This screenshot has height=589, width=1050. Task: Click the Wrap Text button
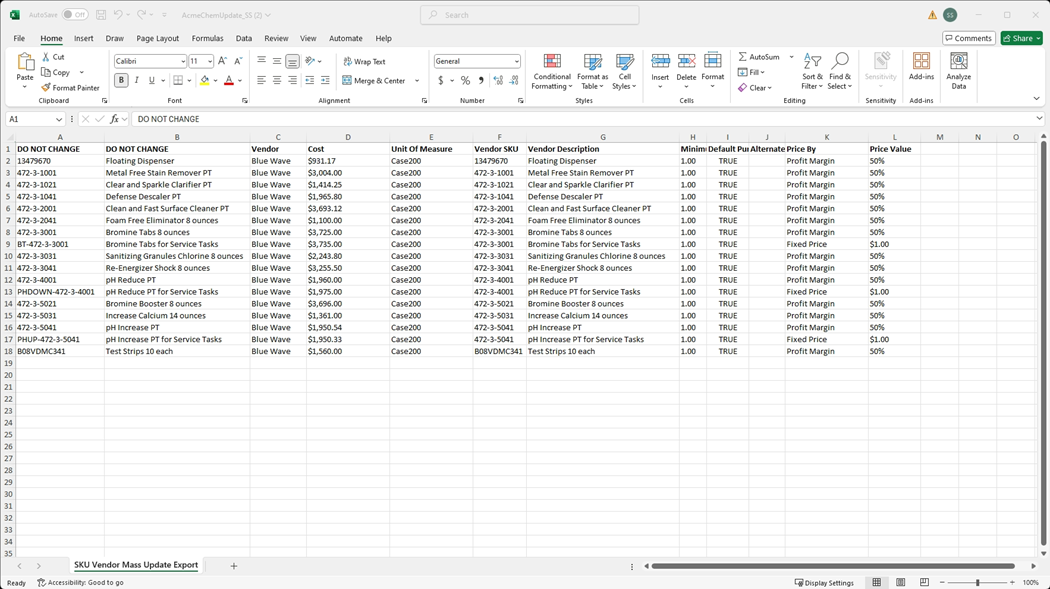pos(364,62)
